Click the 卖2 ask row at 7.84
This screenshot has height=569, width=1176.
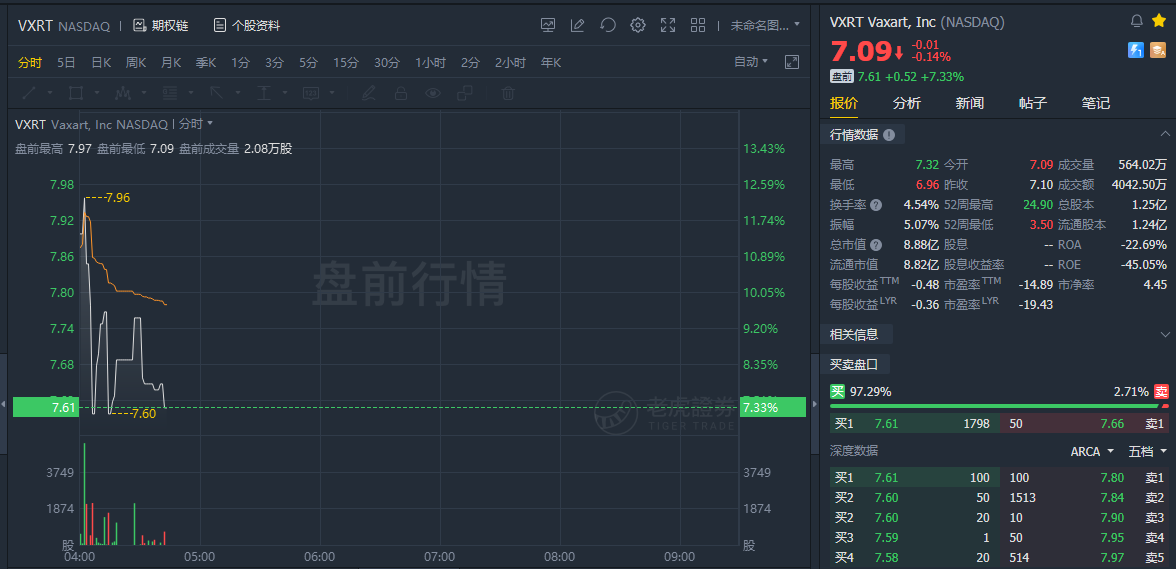[x=1084, y=498]
